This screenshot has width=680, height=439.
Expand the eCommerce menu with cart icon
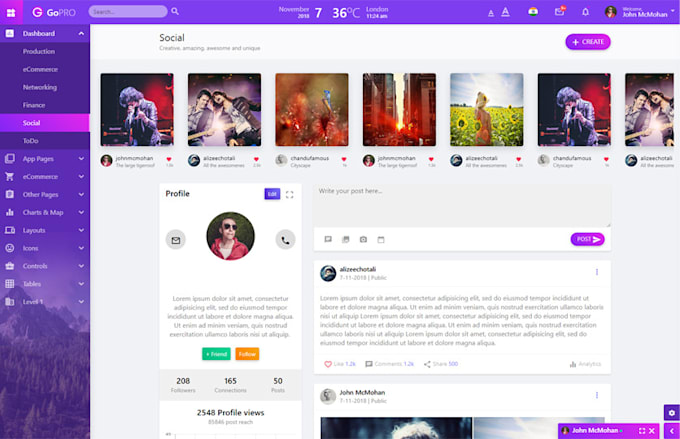(45, 177)
